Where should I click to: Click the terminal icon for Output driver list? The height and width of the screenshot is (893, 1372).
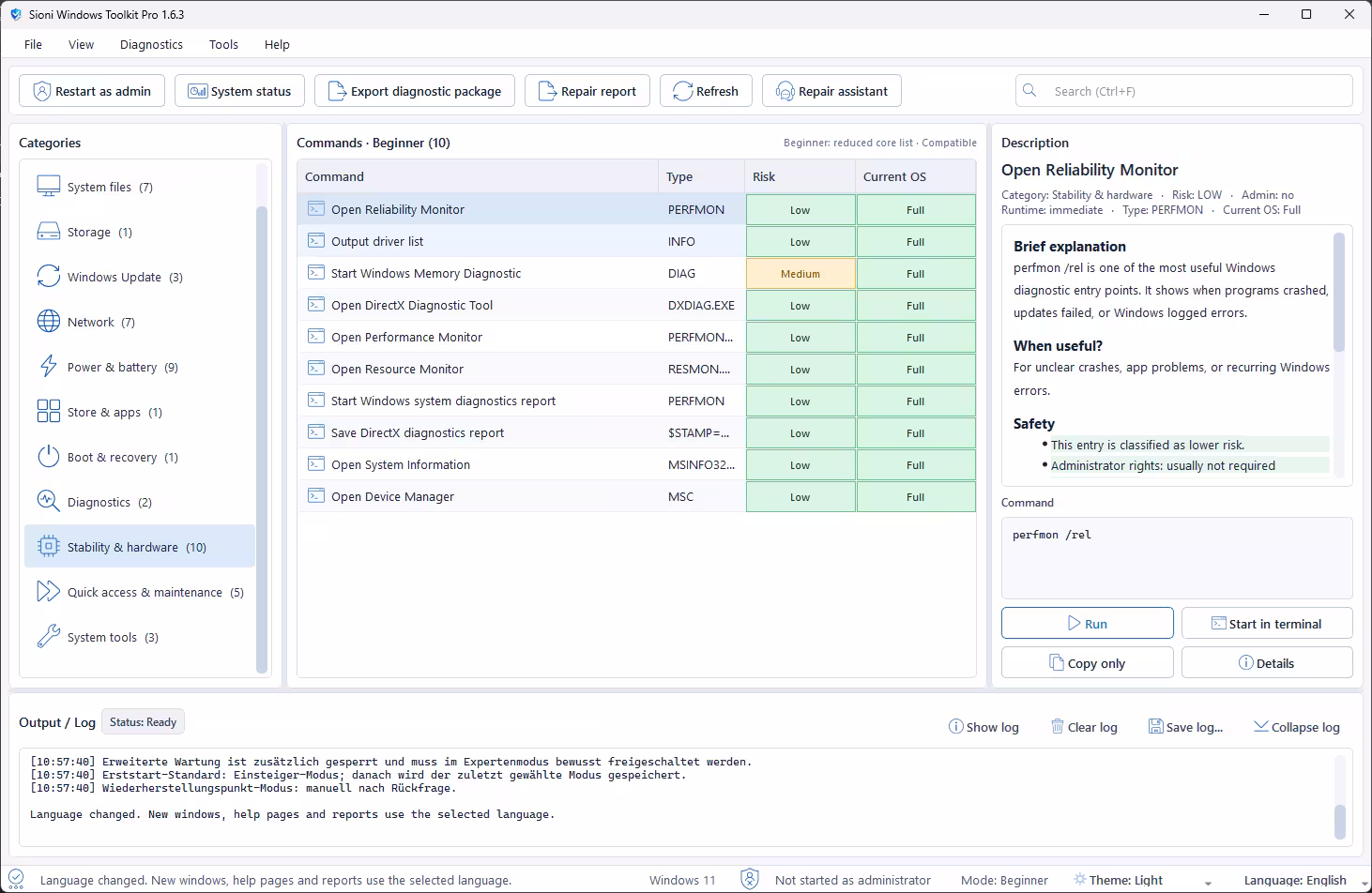tap(315, 241)
